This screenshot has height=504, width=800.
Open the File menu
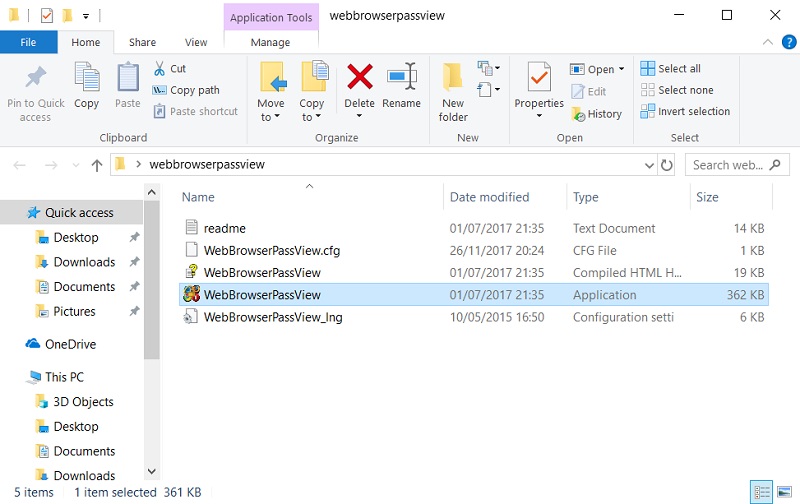click(x=28, y=42)
